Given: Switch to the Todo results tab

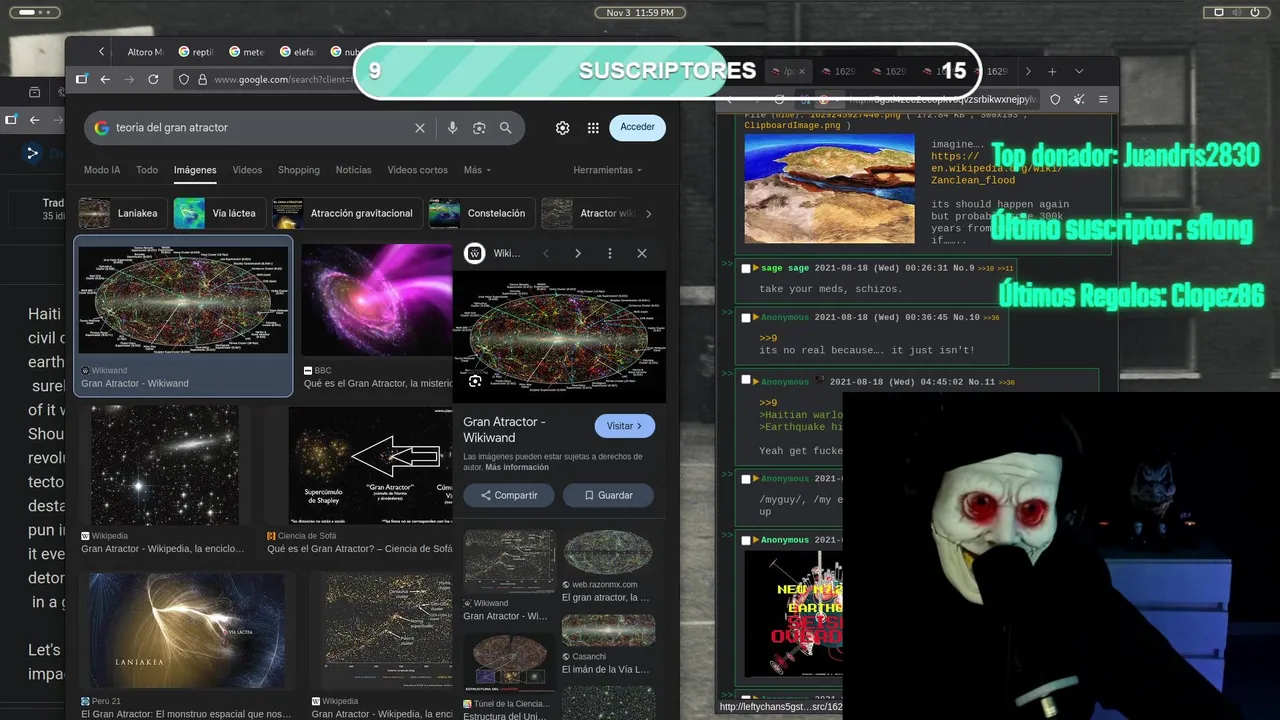Looking at the screenshot, I should 147,170.
